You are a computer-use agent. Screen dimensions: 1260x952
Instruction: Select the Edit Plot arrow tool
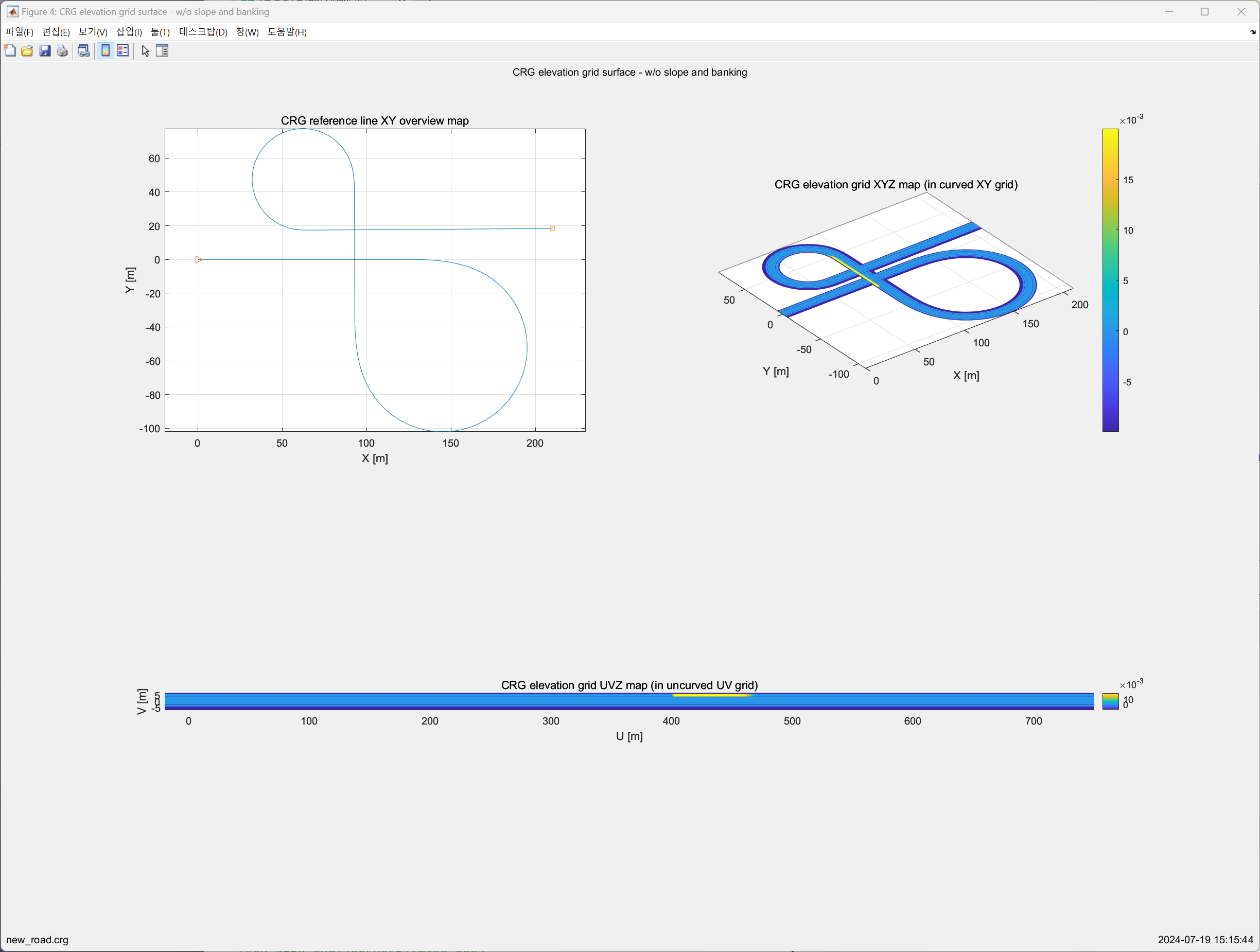click(x=145, y=50)
